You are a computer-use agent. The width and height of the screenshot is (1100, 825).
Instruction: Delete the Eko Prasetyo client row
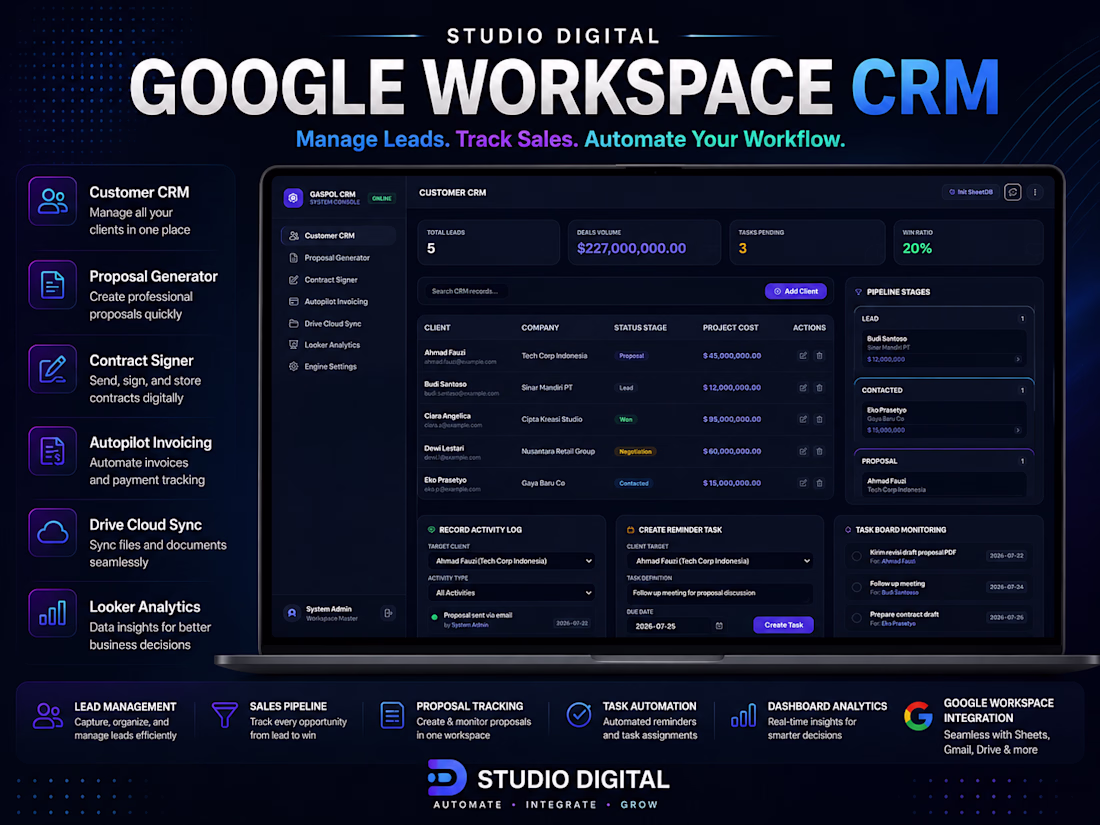[819, 483]
